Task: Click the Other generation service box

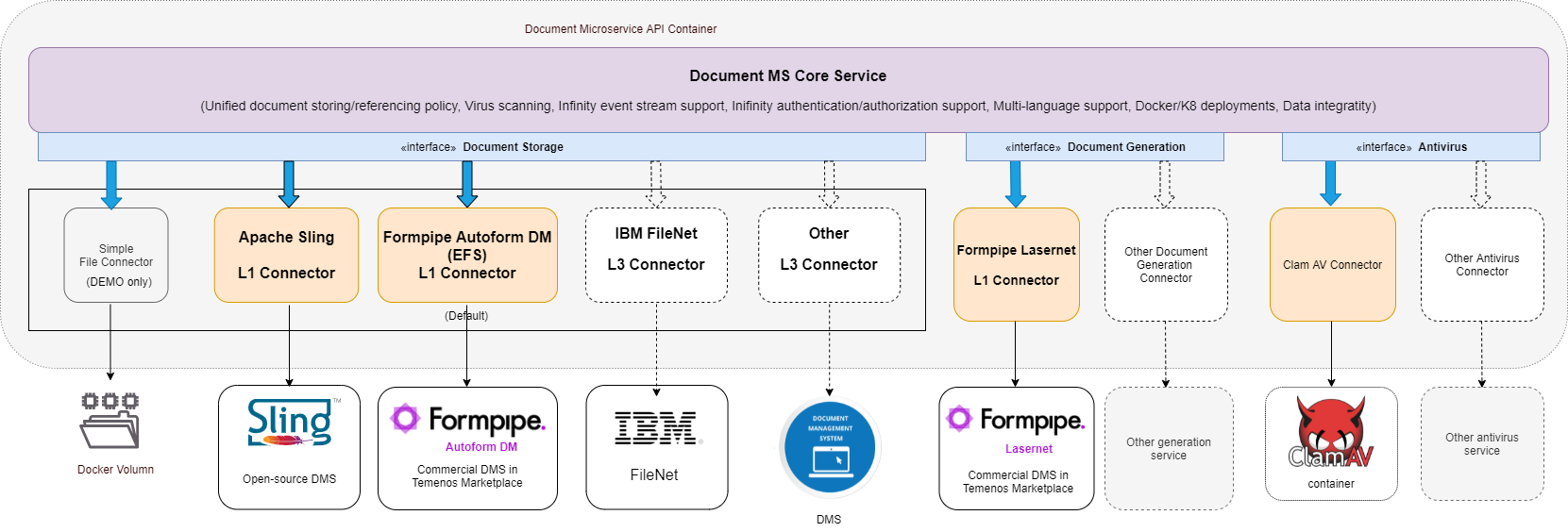Action: (x=1168, y=449)
